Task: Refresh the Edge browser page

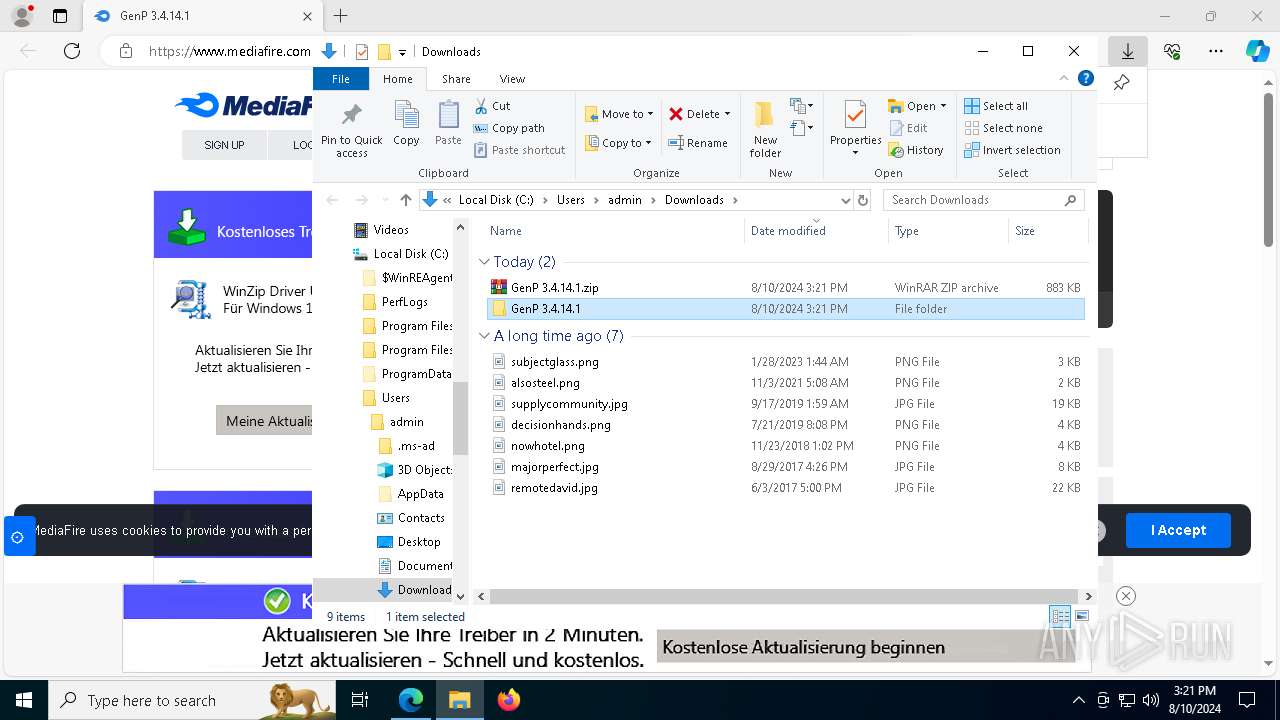Action: 71,51
